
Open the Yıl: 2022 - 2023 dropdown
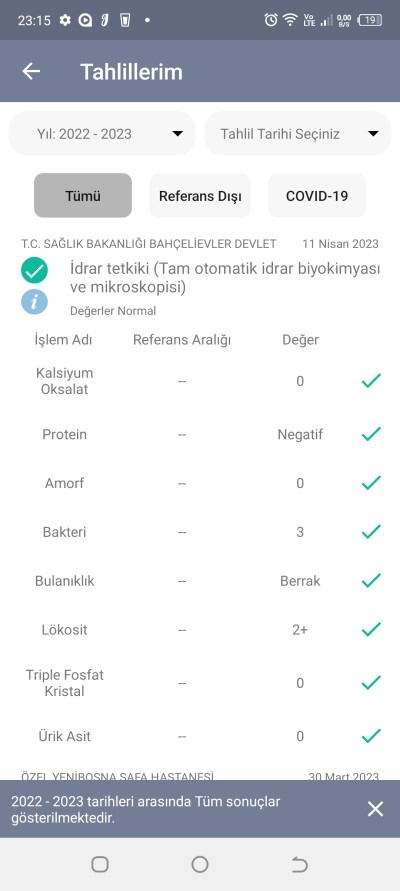[102, 134]
